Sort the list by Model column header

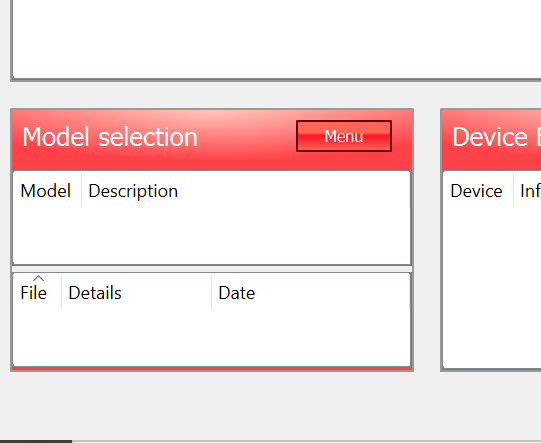(x=47, y=190)
